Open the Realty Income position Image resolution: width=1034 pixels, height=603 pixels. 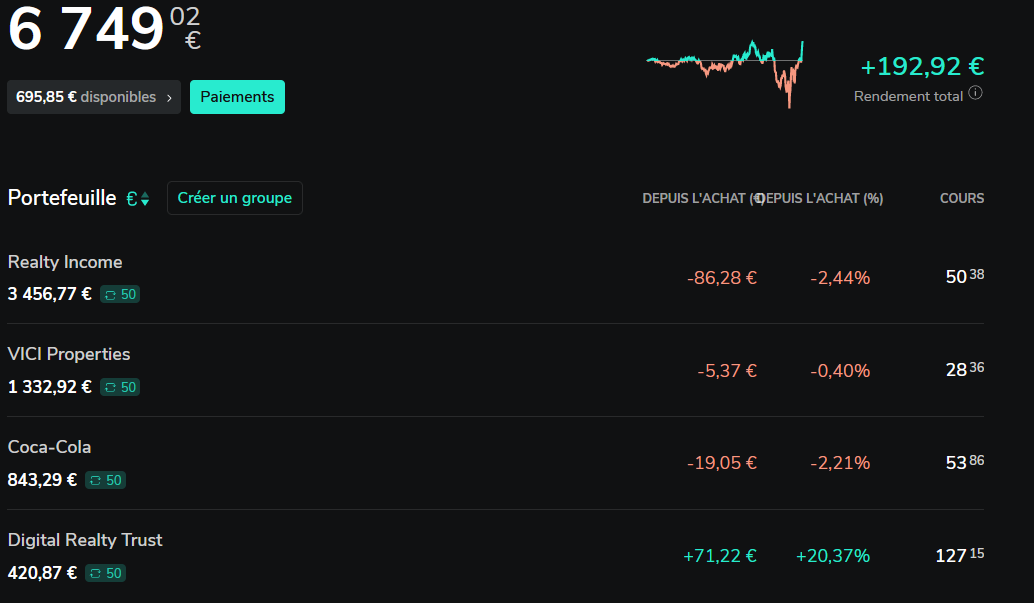coord(495,278)
